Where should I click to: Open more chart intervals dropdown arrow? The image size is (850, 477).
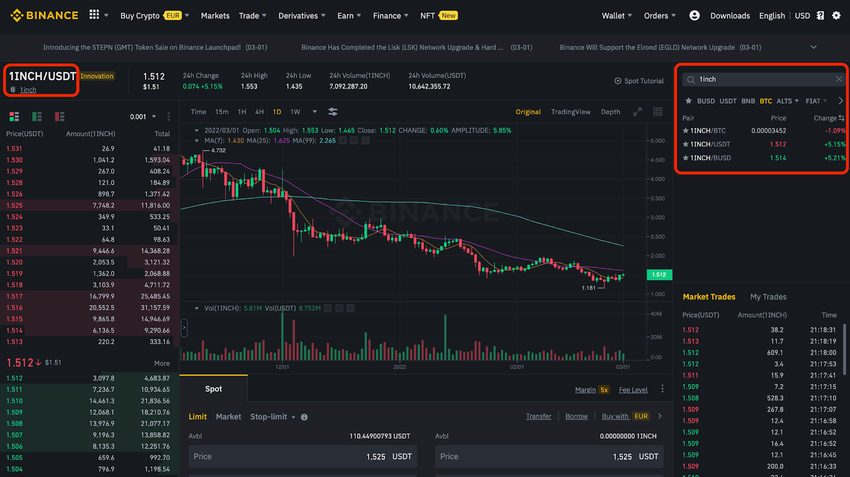point(314,112)
